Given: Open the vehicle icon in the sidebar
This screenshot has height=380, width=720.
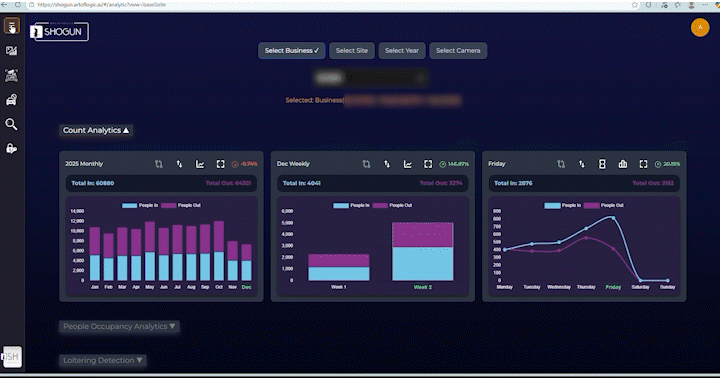Looking at the screenshot, I should pos(11,100).
